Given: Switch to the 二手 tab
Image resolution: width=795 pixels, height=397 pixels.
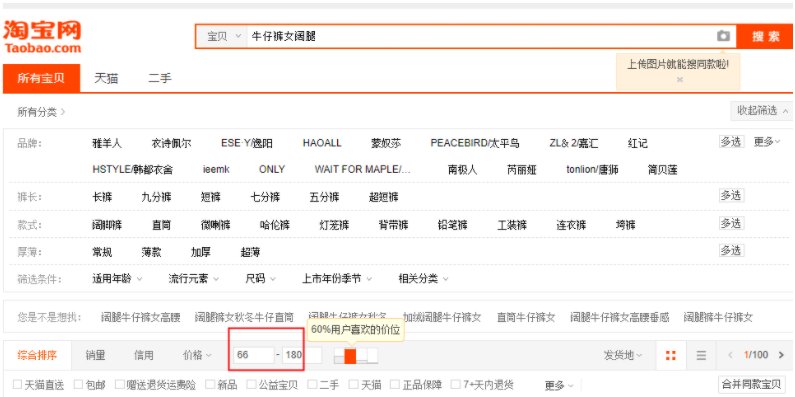Looking at the screenshot, I should pyautogui.click(x=160, y=79).
